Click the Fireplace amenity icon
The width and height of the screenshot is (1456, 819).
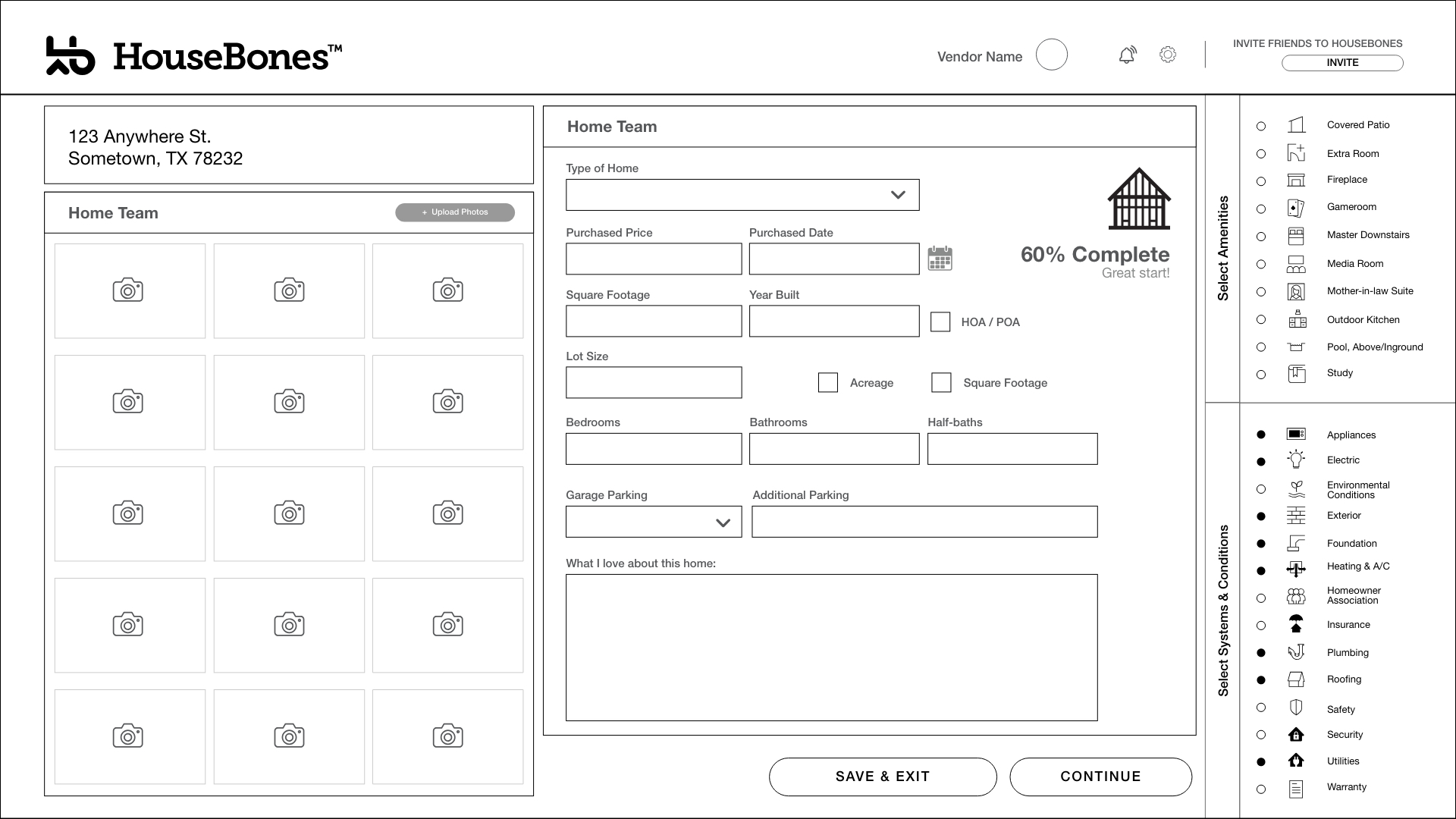pos(1296,180)
